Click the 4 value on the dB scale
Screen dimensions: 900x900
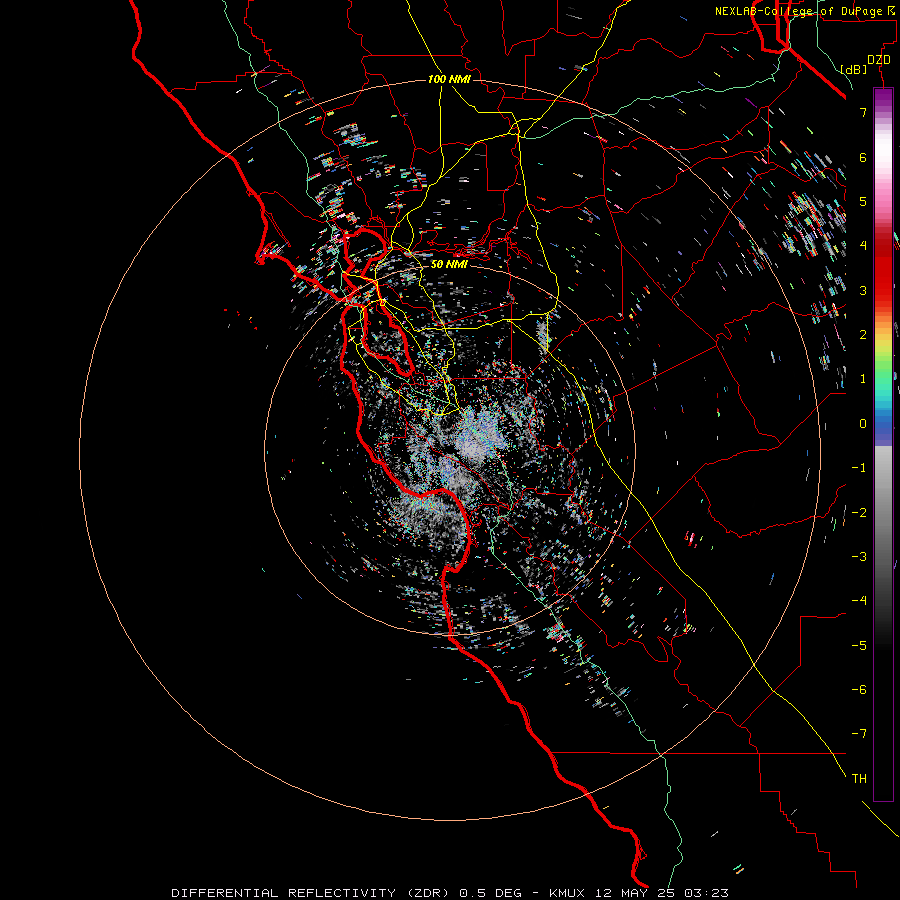(863, 246)
